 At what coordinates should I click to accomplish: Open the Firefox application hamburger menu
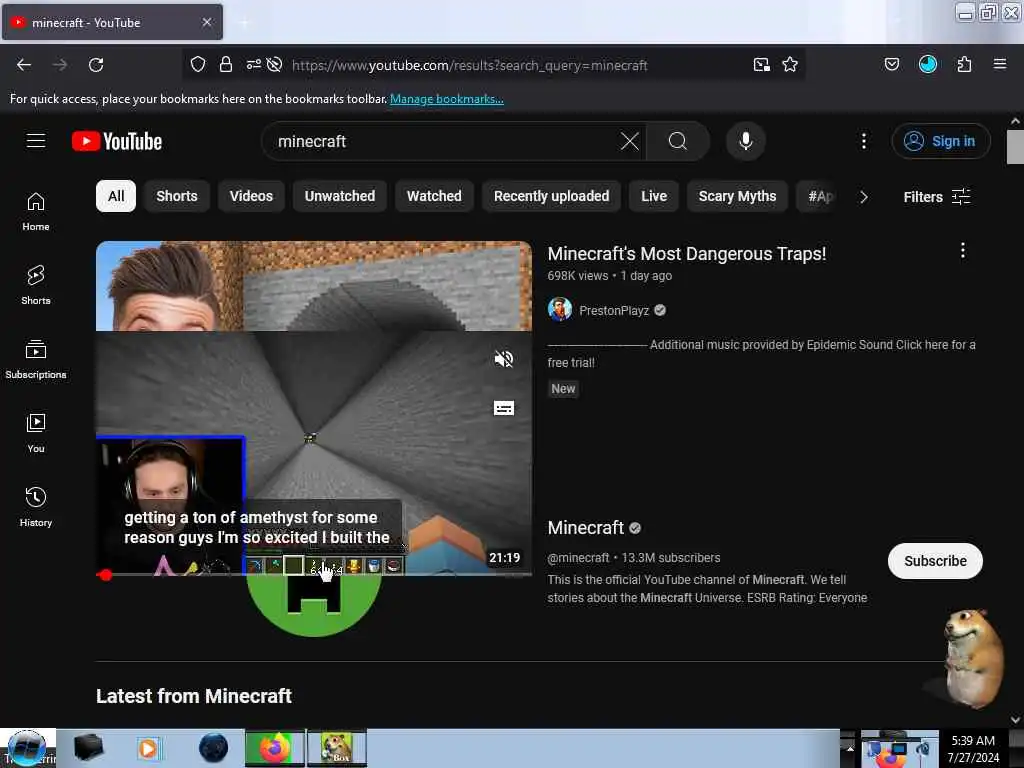point(999,64)
